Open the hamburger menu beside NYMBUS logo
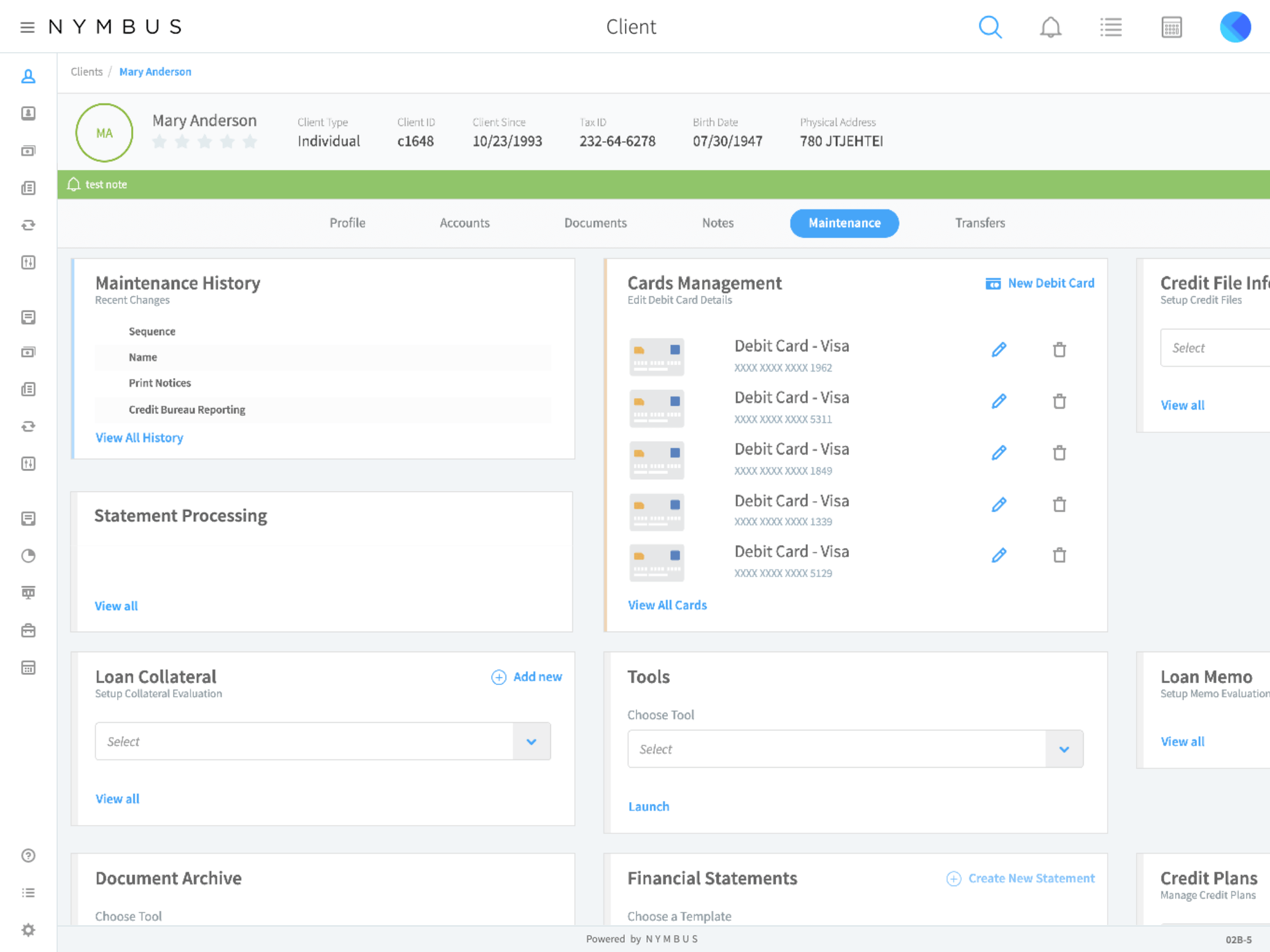This screenshot has height=952, width=1270. (27, 27)
